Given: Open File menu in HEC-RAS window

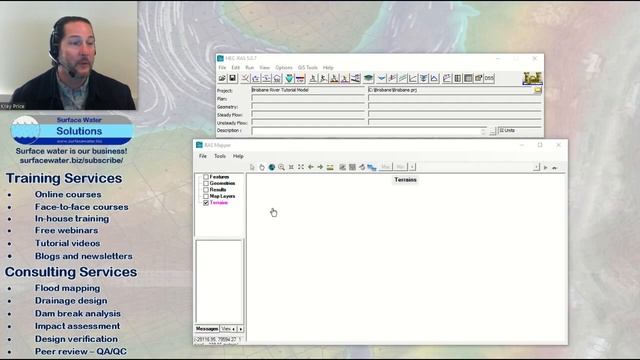Looking at the screenshot, I should [222, 68].
